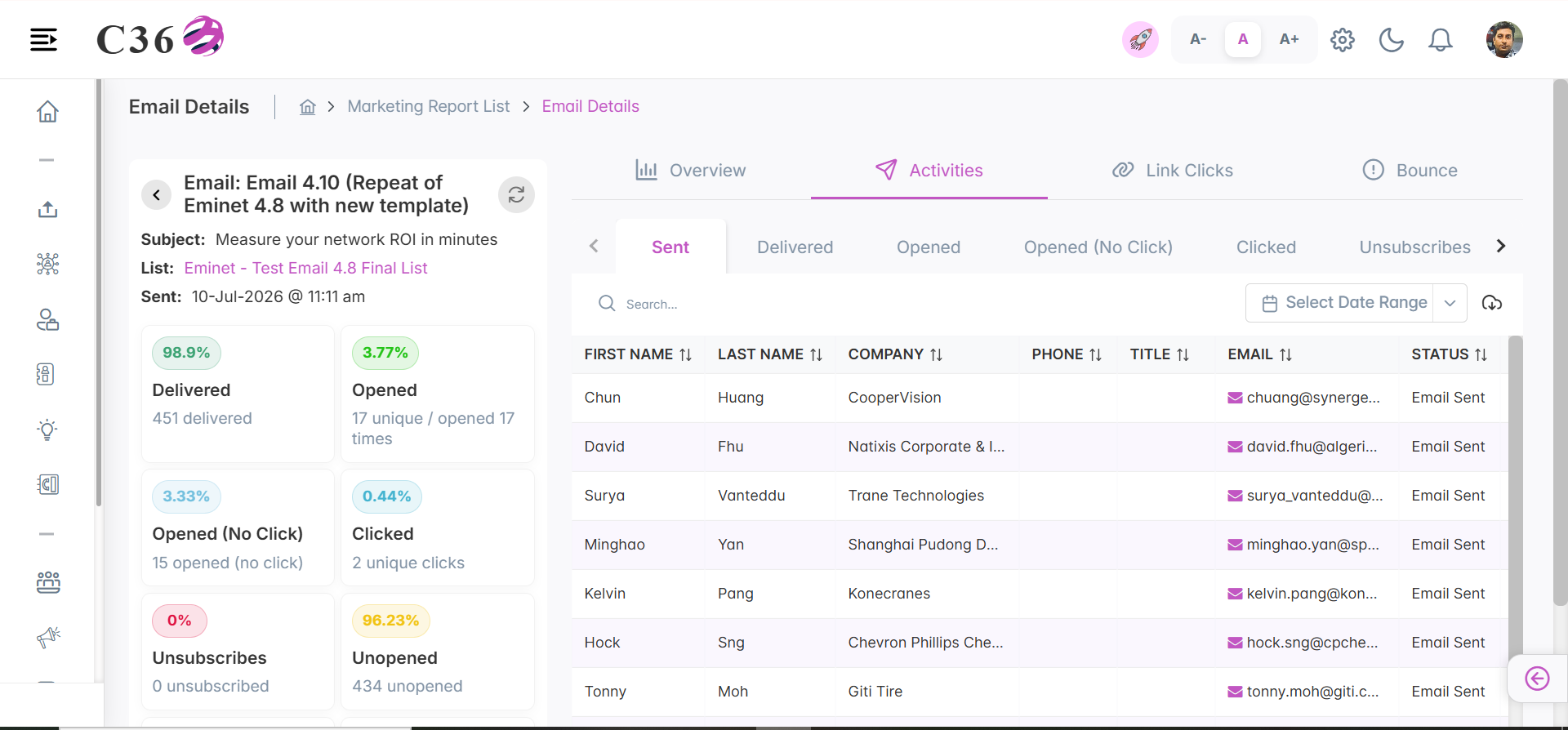Switch to the Link Clicks tab
The width and height of the screenshot is (1568, 730).
(1172, 170)
